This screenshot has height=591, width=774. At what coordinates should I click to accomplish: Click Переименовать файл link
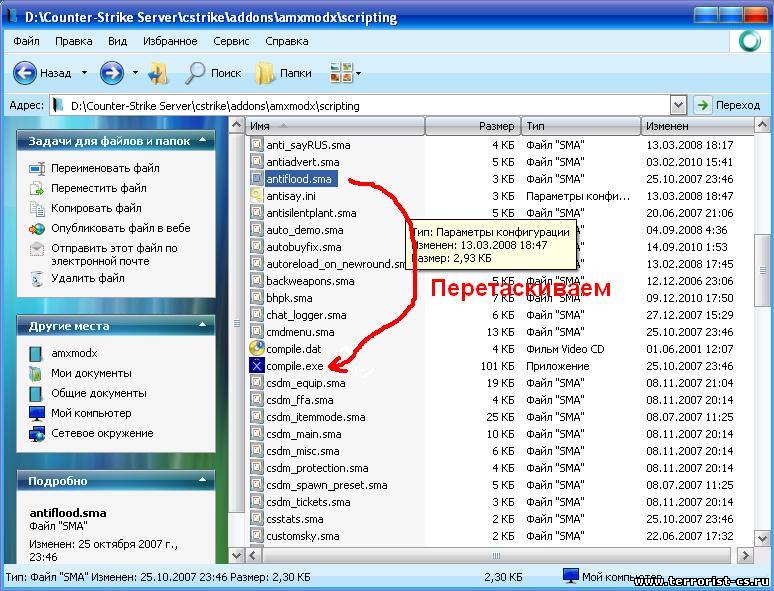tap(105, 168)
